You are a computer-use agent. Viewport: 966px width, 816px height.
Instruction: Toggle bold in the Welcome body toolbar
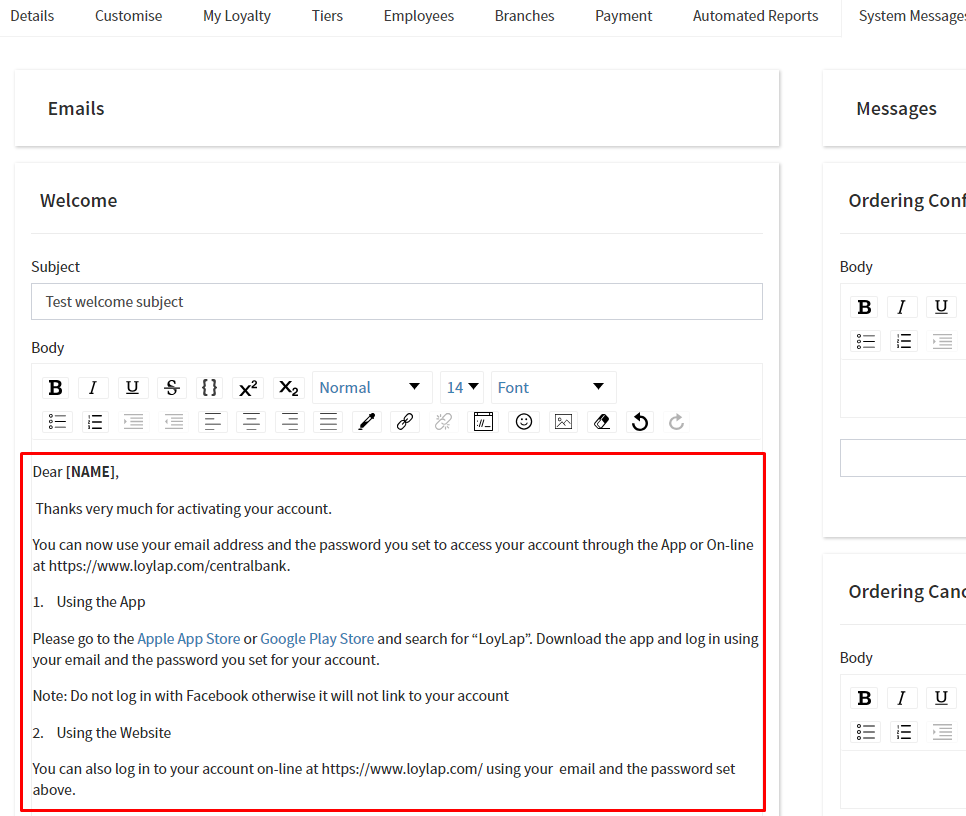click(55, 387)
